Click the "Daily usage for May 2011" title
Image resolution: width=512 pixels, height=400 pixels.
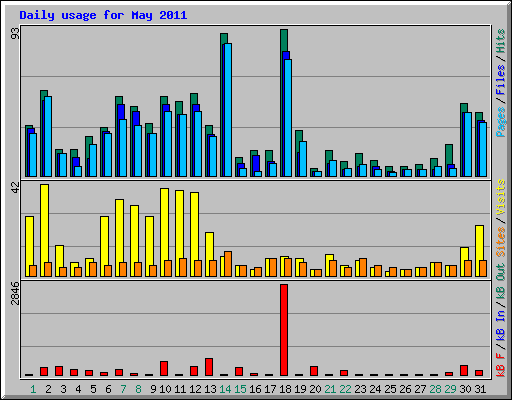(x=103, y=15)
